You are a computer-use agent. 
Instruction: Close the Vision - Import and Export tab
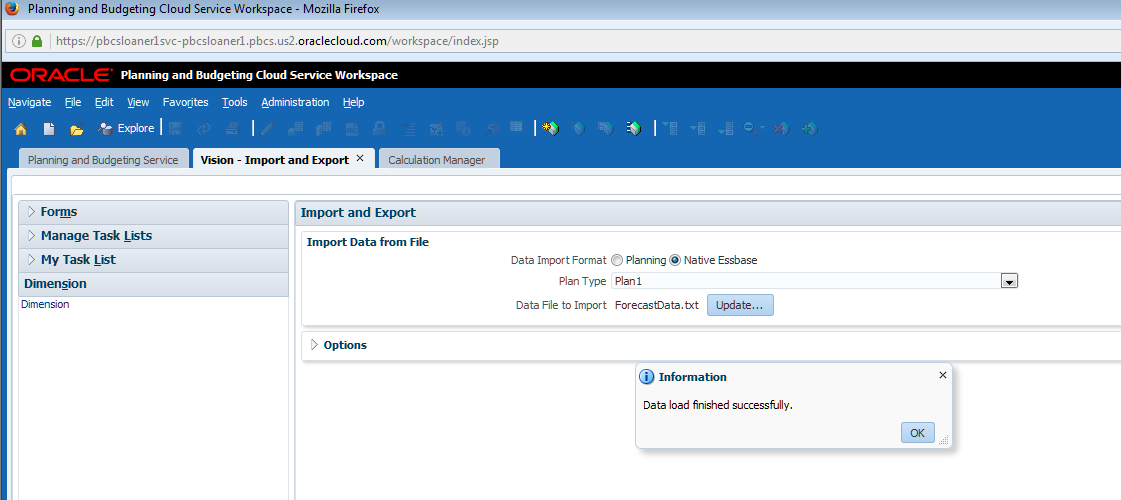pyautogui.click(x=360, y=159)
